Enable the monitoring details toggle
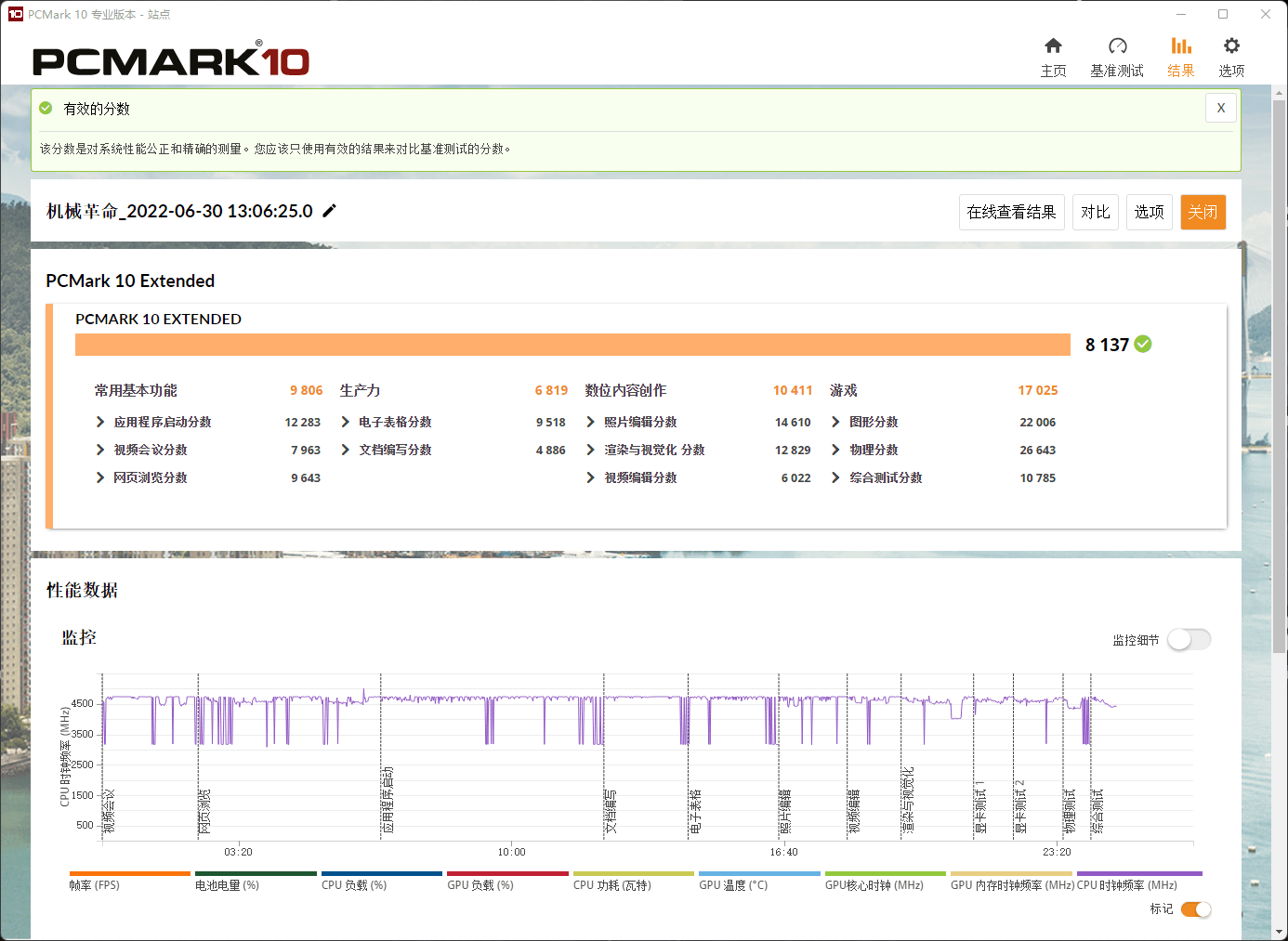This screenshot has width=1288, height=941. [1189, 640]
